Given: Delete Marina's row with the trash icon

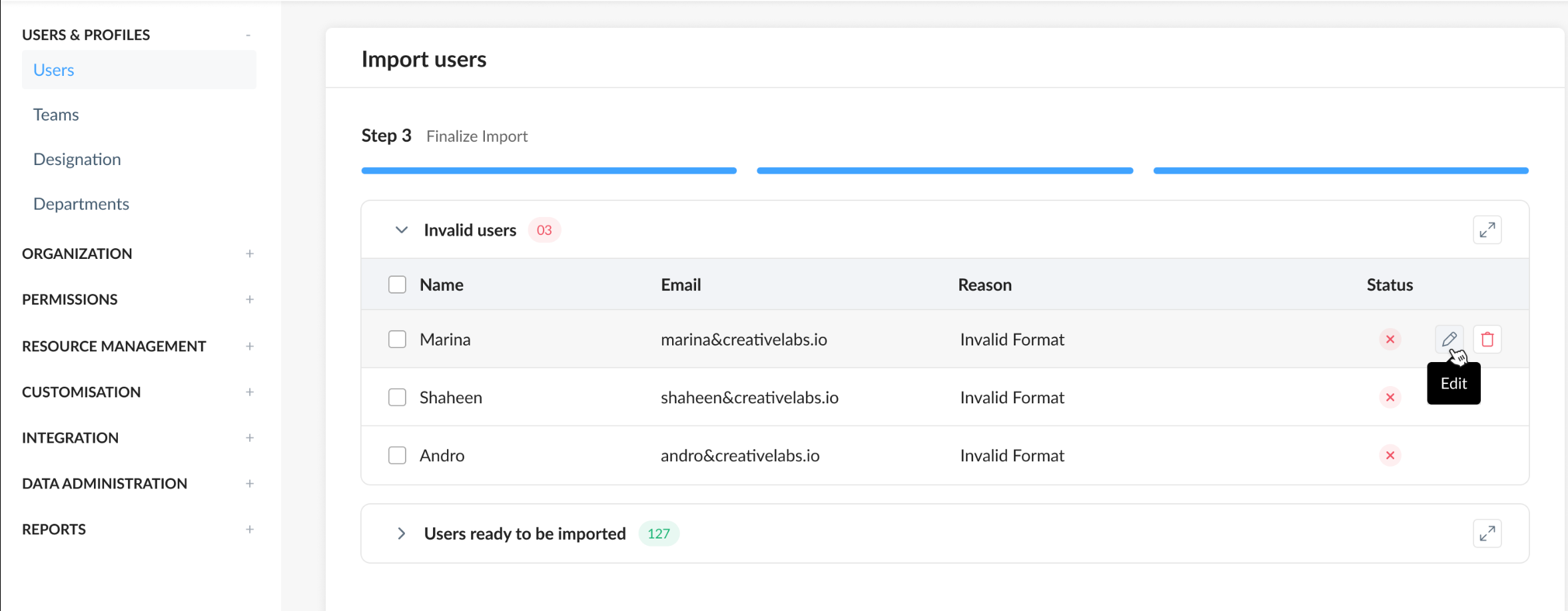Looking at the screenshot, I should coord(1487,339).
